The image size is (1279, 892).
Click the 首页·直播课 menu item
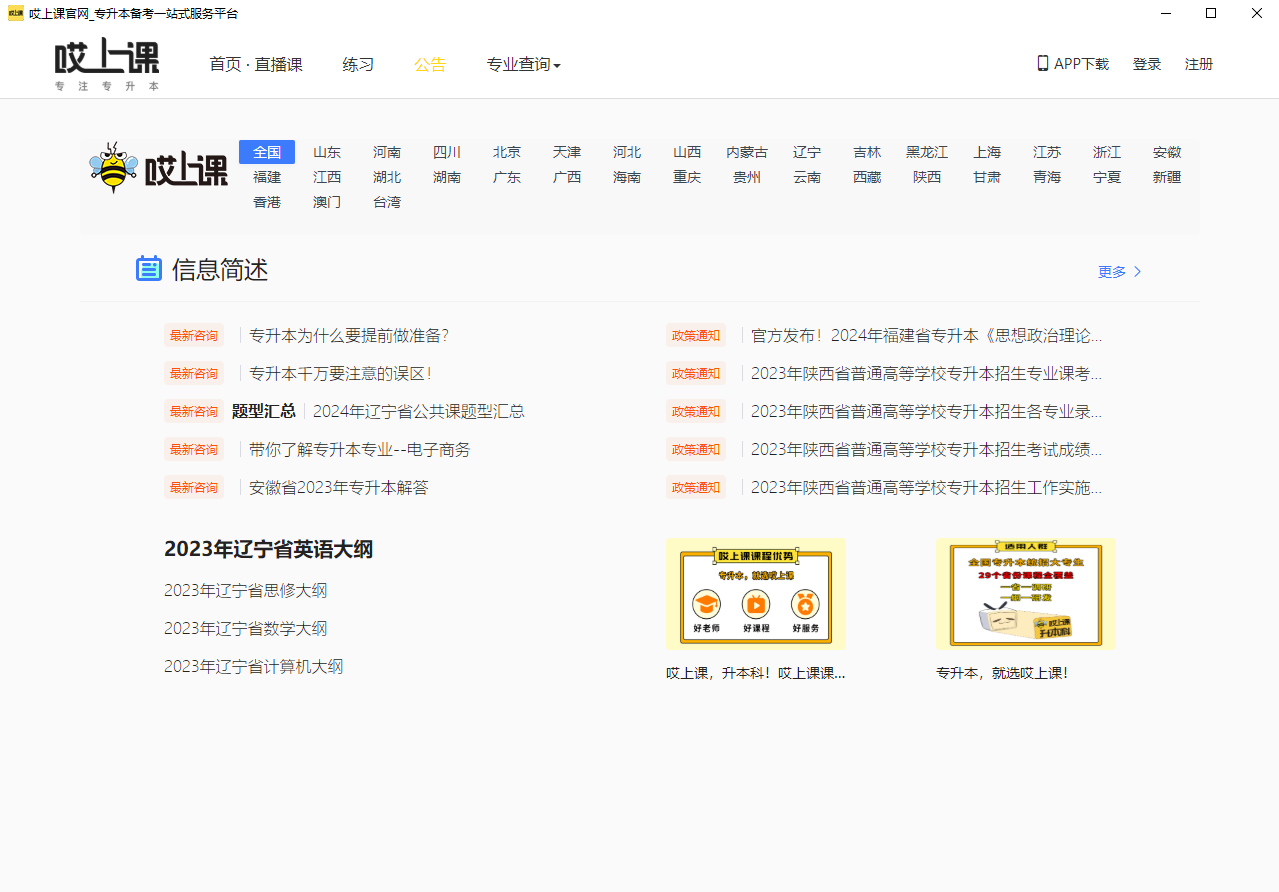pyautogui.click(x=255, y=63)
